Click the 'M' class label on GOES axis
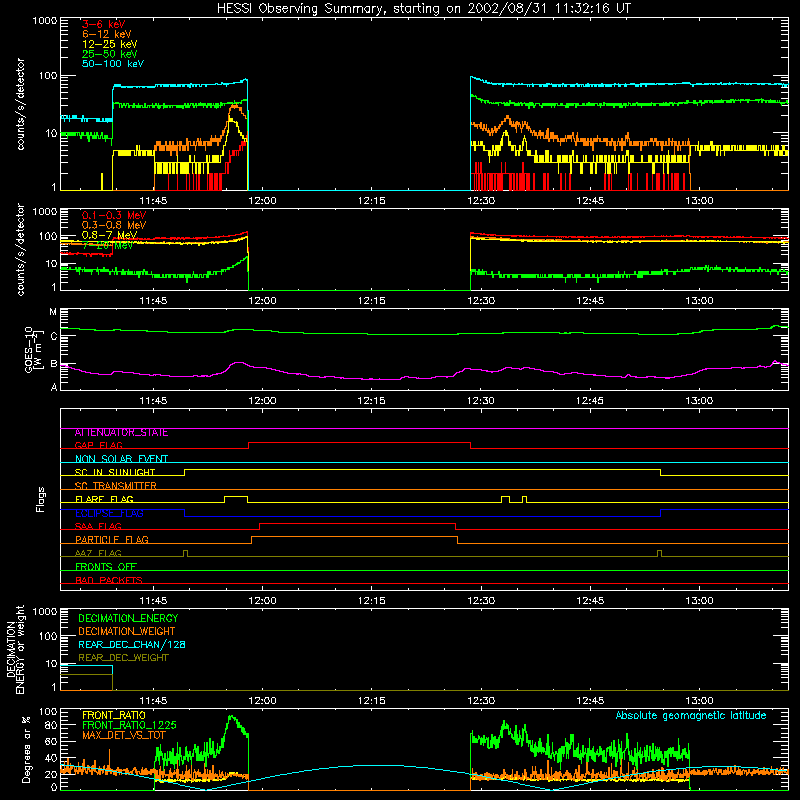 53,312
